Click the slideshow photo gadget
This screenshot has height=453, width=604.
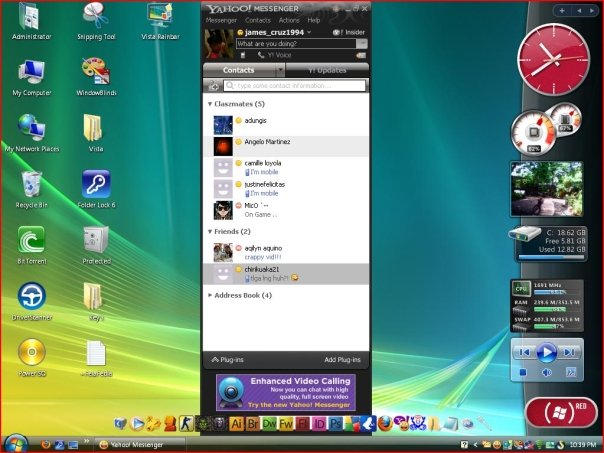pos(546,189)
